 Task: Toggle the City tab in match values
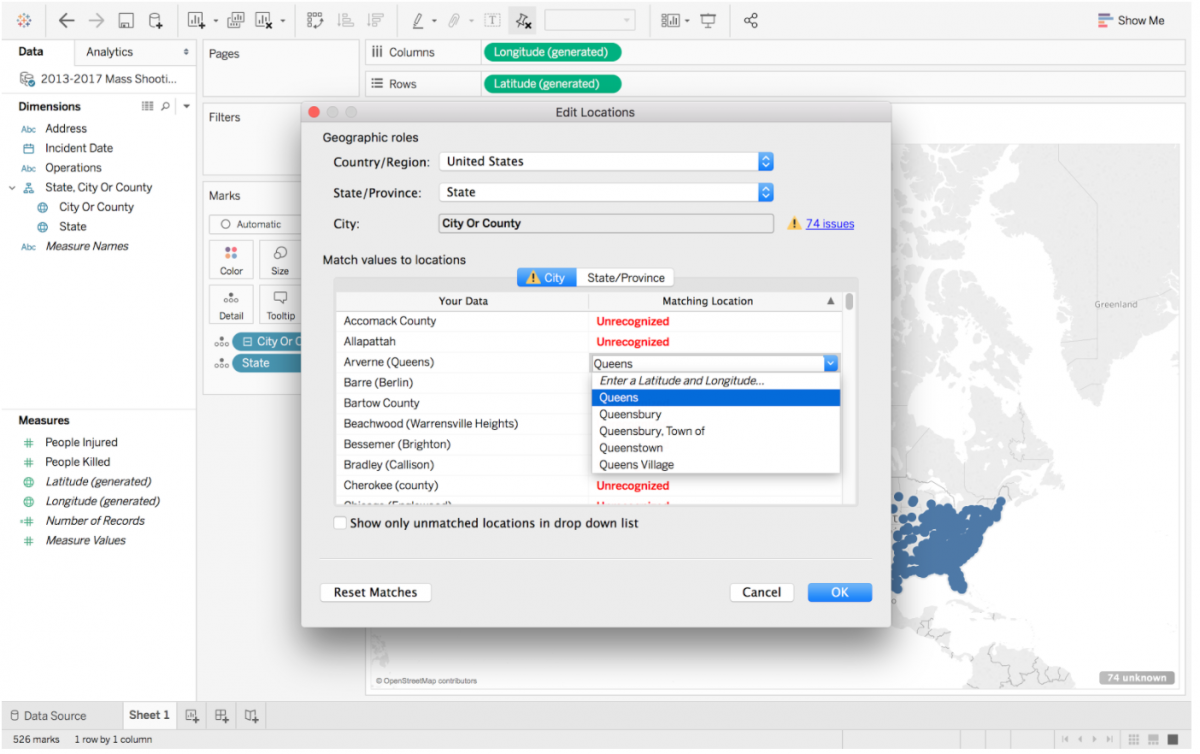[x=547, y=277]
